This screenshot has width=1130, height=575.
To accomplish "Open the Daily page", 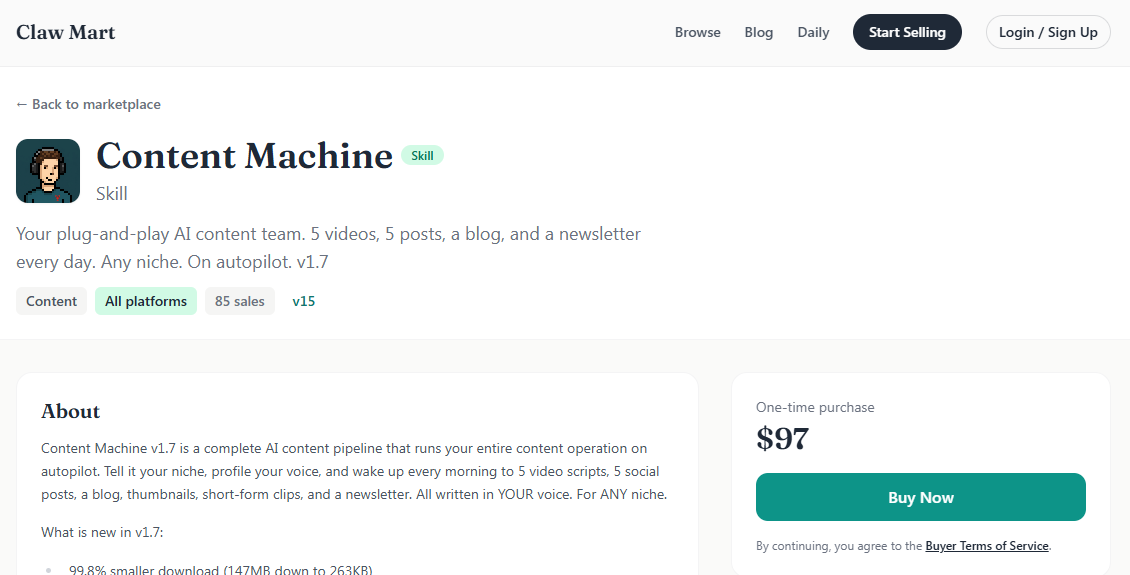I will tap(813, 32).
